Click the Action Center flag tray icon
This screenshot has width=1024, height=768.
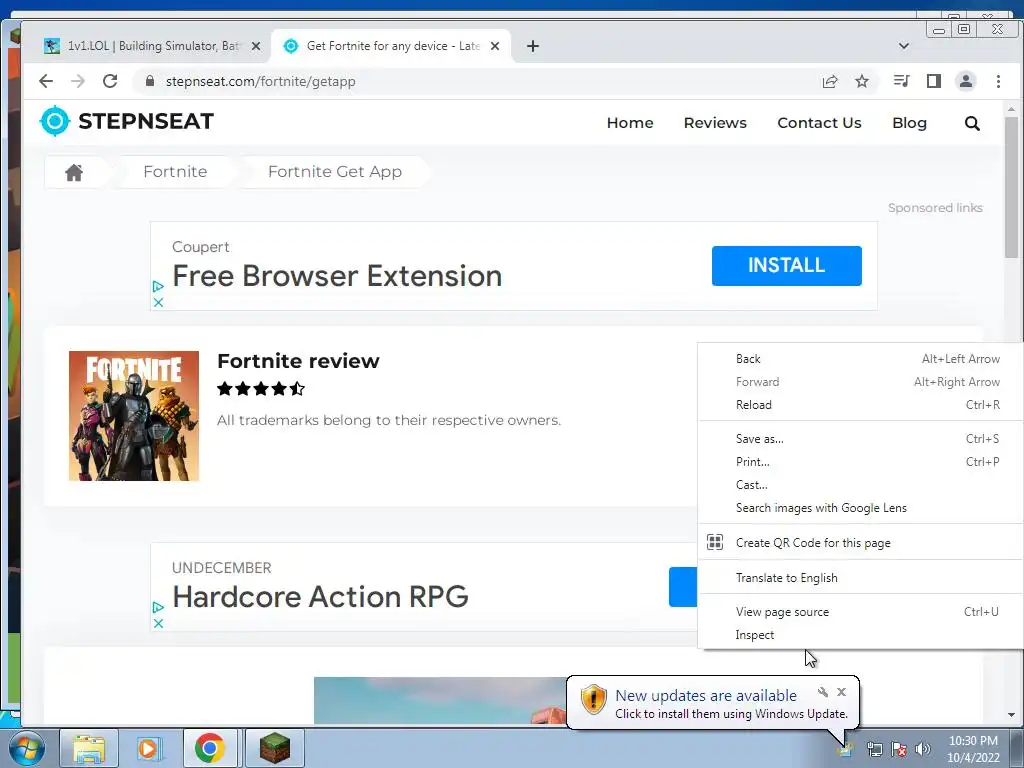pos(899,749)
